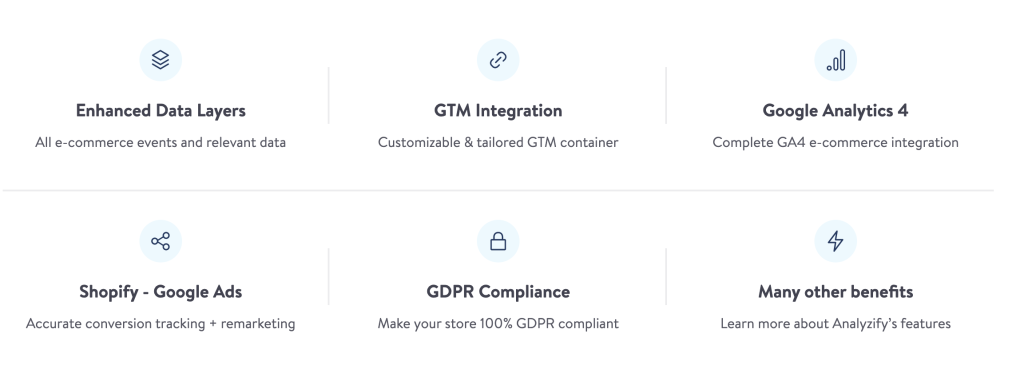Viewport: 1024px width, 389px height.
Task: Click 'Make your store 100% GDPR compliant' text
Action: click(x=498, y=324)
